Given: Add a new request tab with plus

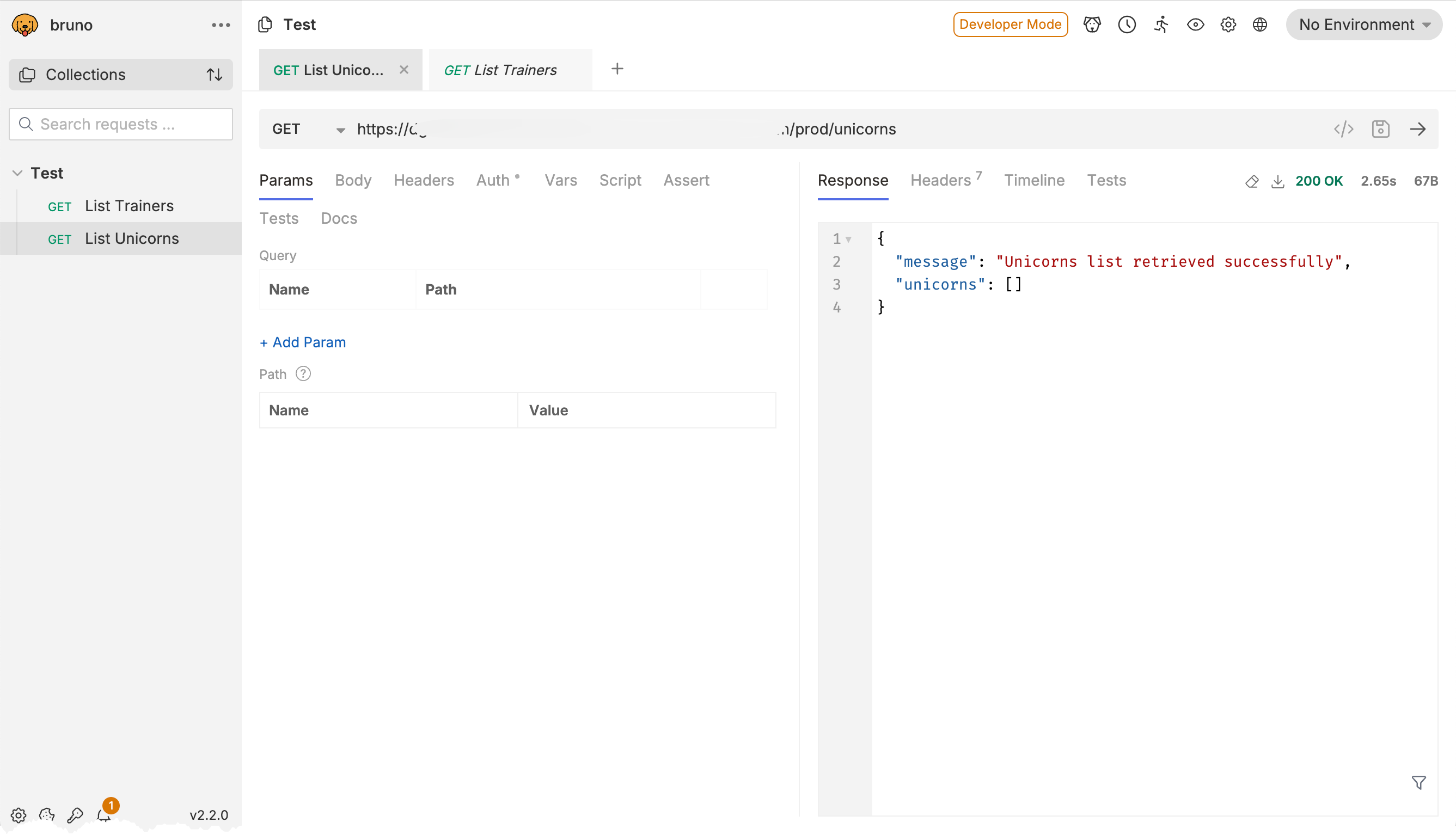Looking at the screenshot, I should (617, 69).
